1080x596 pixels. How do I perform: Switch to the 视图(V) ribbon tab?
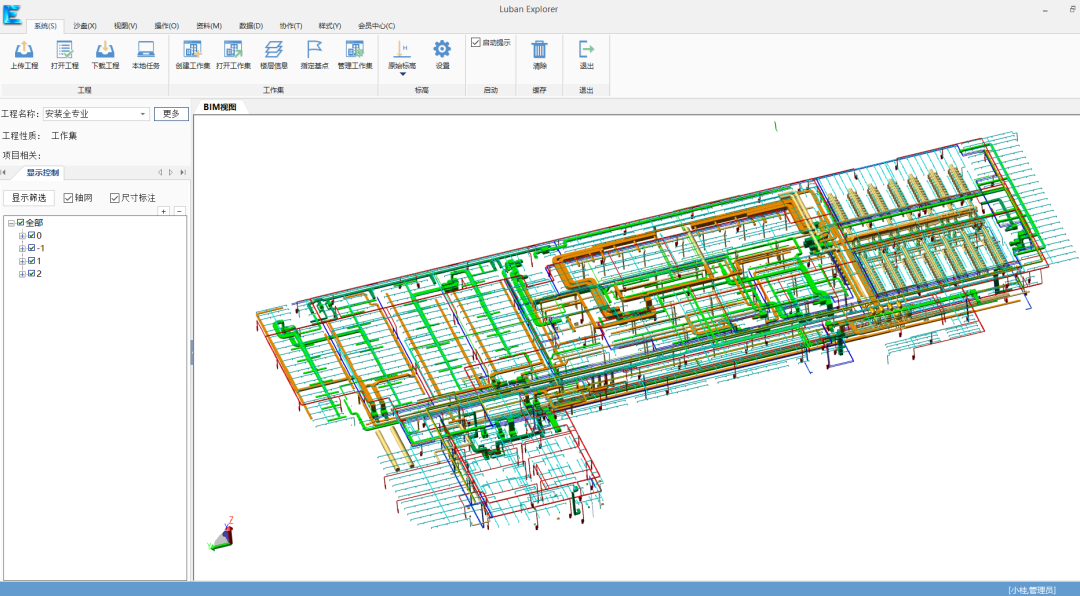[125, 25]
